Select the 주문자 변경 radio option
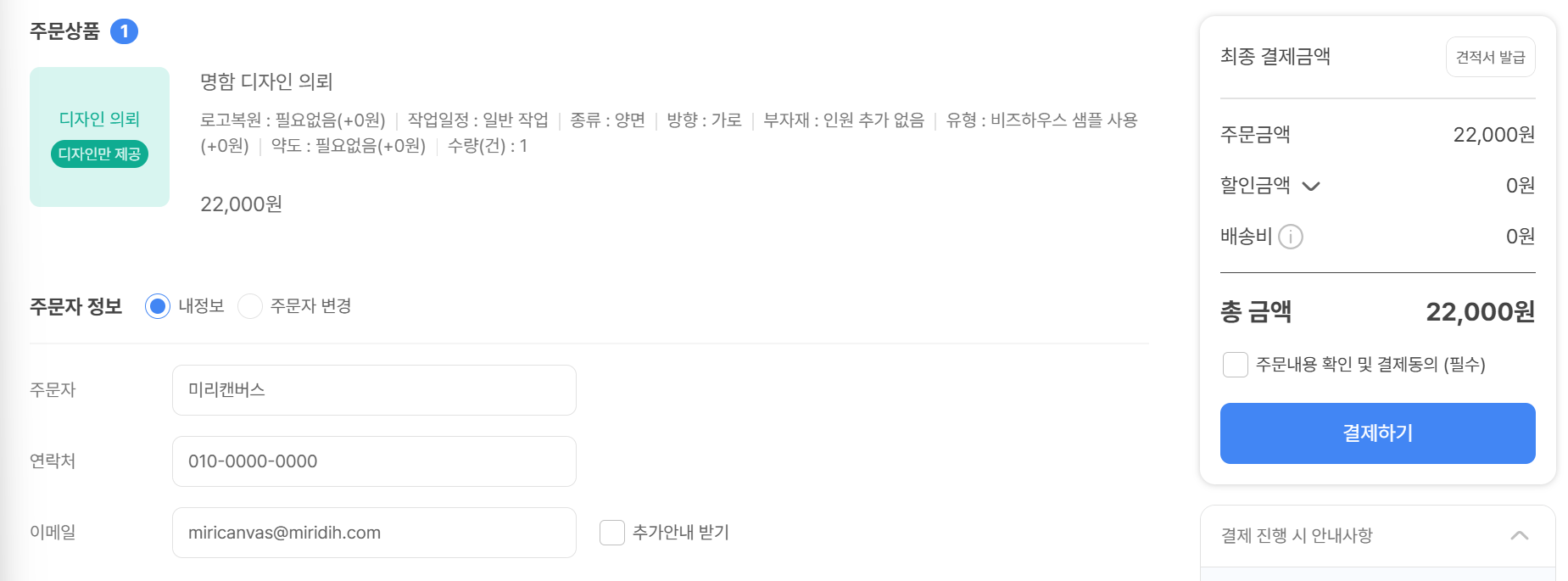This screenshot has height=581, width=1568. click(x=250, y=306)
